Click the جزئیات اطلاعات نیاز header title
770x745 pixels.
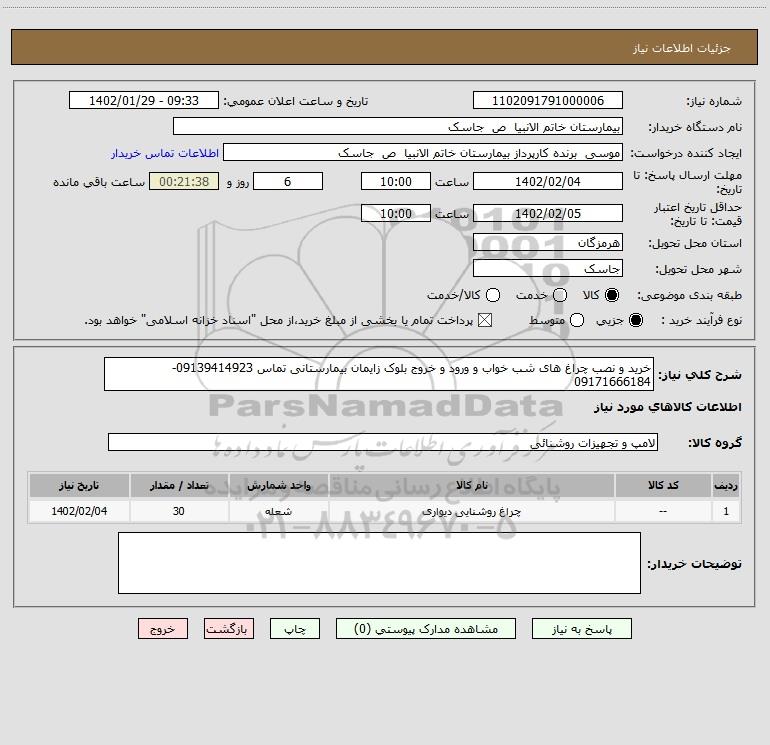[x=682, y=48]
